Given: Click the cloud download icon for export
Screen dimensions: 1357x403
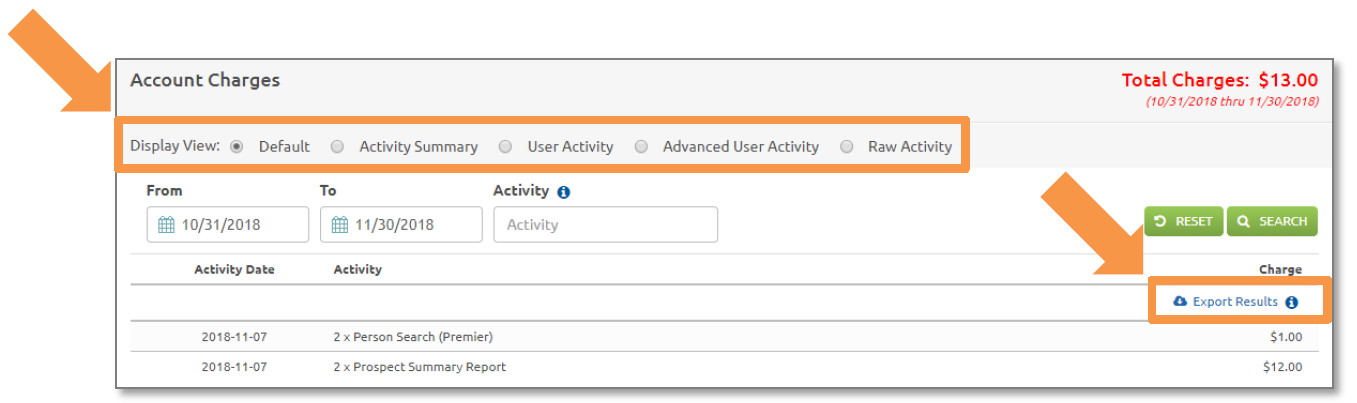Looking at the screenshot, I should click(x=1180, y=301).
